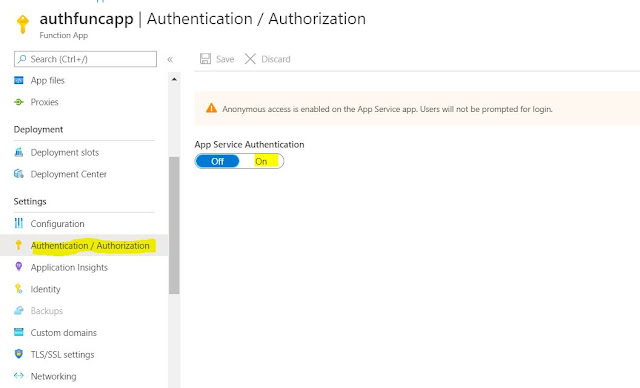This screenshot has height=388, width=640.
Task: Click the Application Insights lightbulb icon
Action: coord(19,267)
